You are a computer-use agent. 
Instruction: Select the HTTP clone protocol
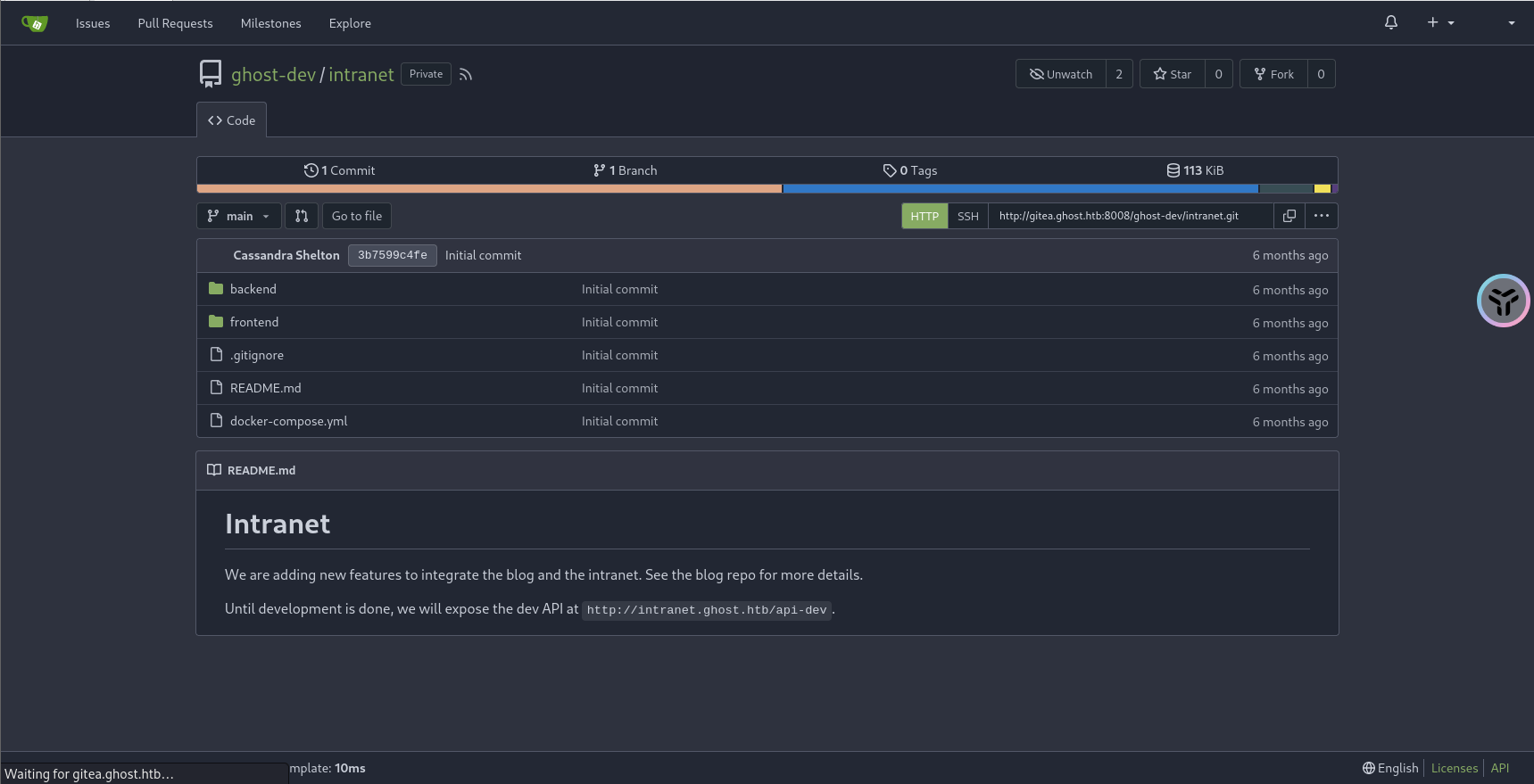click(925, 216)
